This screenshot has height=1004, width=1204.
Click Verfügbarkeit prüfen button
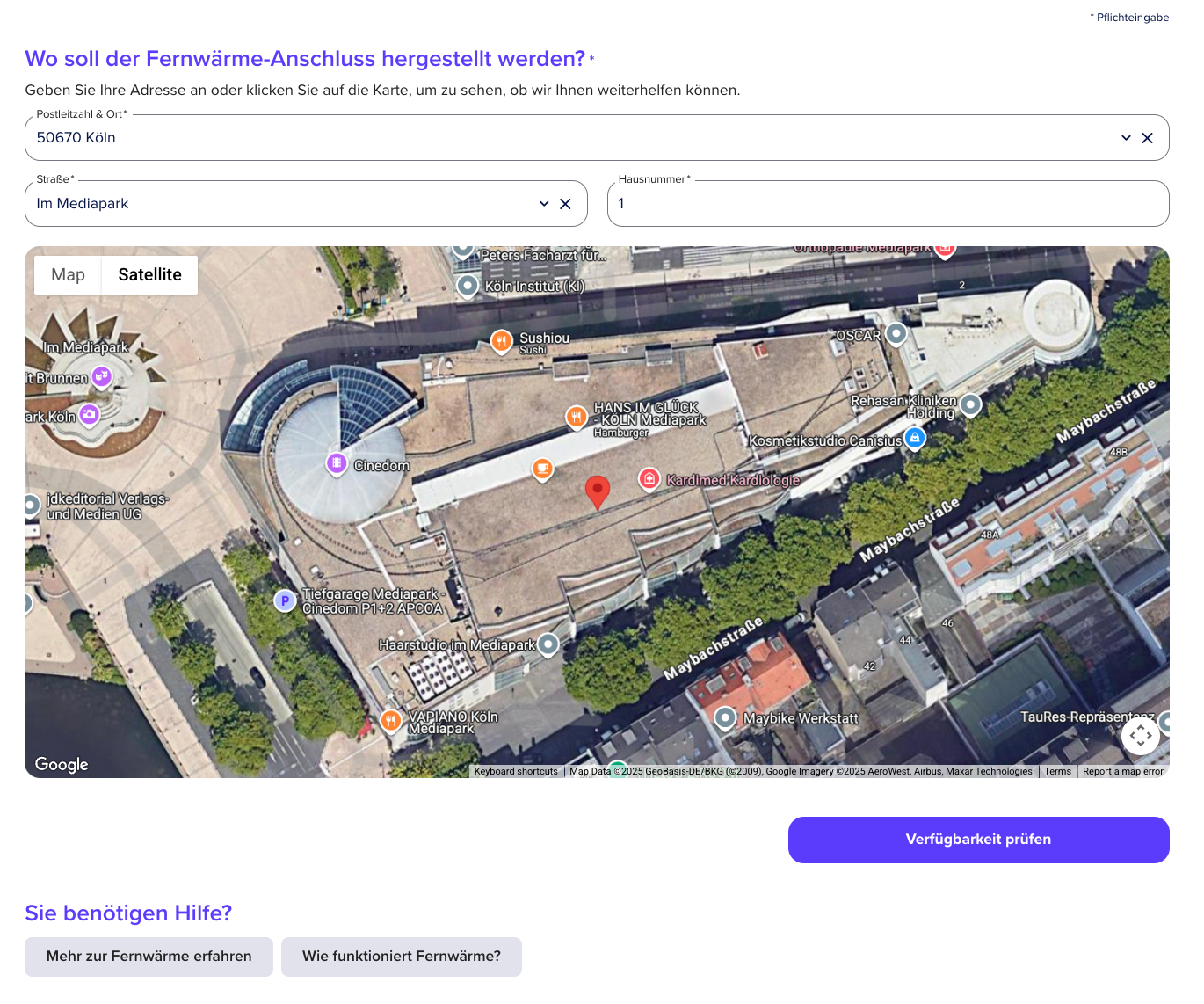coord(978,840)
